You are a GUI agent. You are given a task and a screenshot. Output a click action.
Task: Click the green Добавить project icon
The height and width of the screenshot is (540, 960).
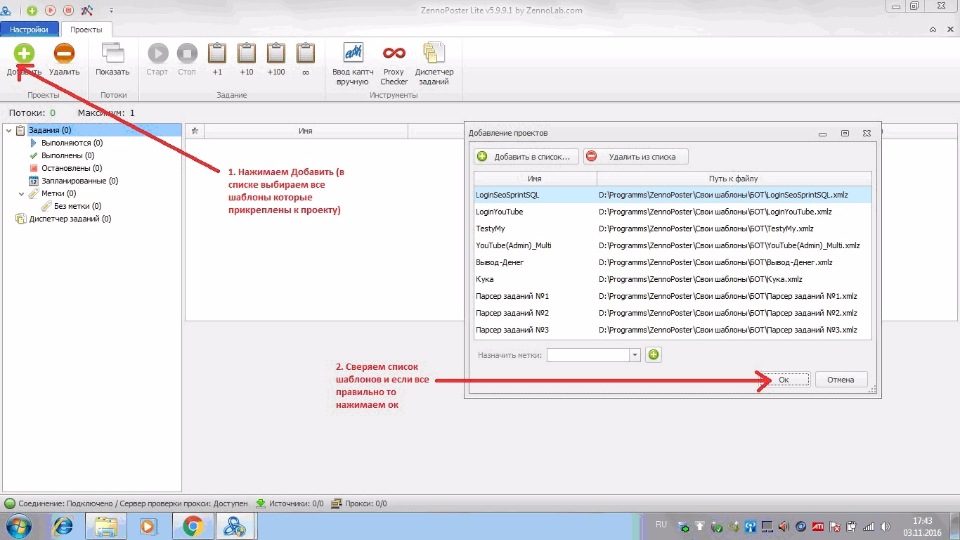pos(24,53)
